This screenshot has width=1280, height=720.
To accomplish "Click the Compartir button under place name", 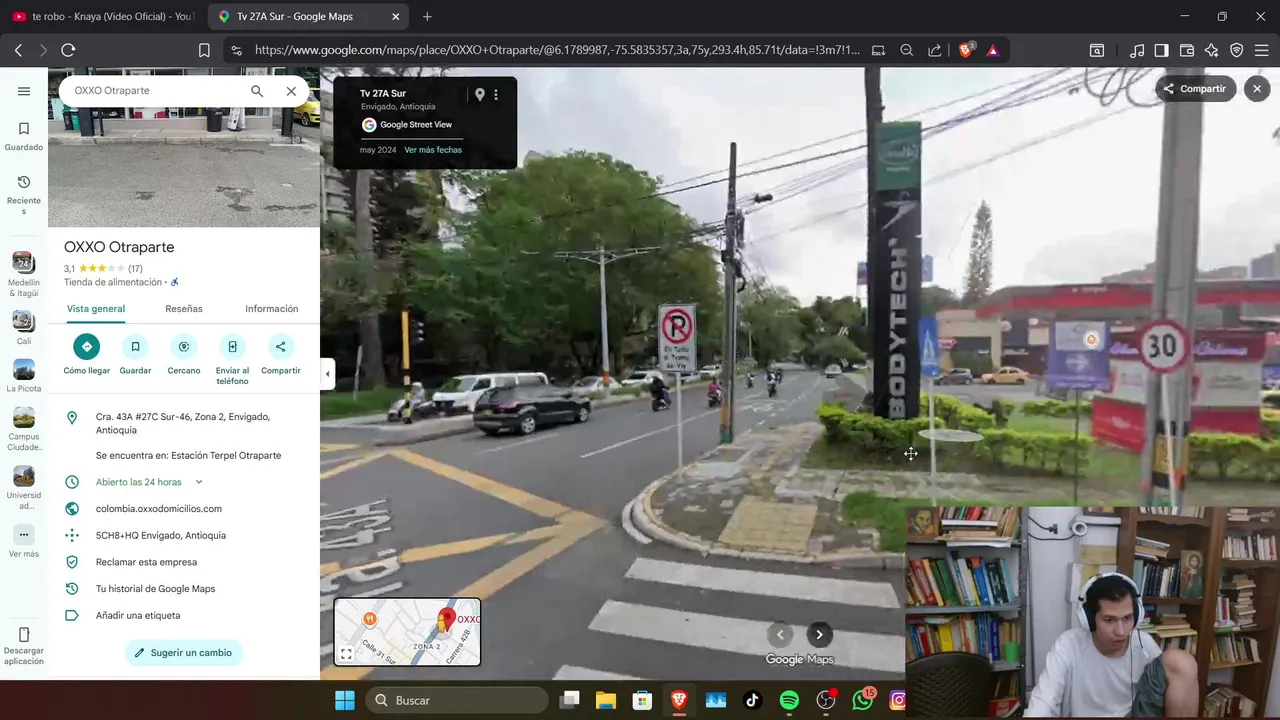I will 281,355.
